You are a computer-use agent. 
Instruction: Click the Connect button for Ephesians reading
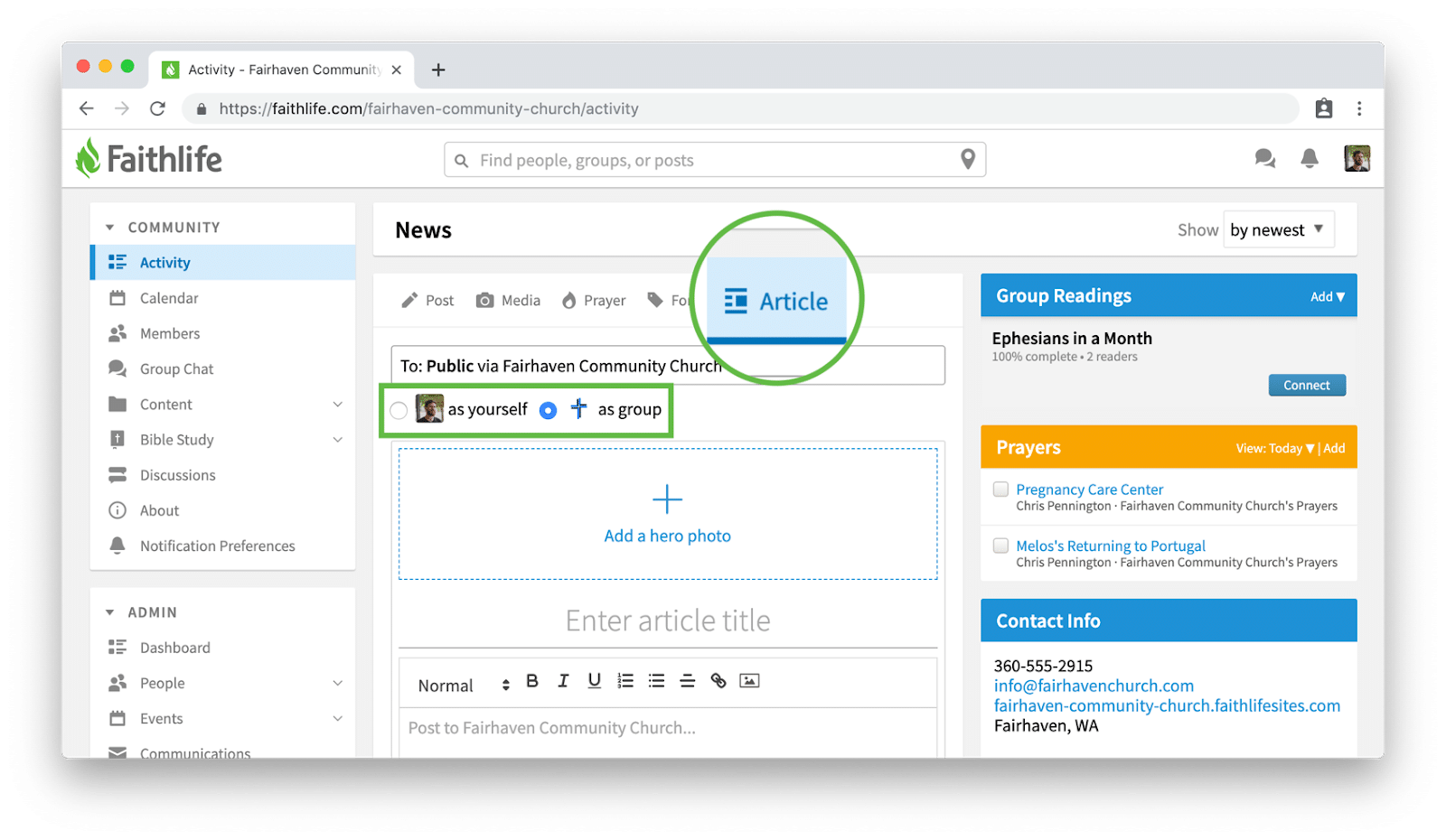1307,385
